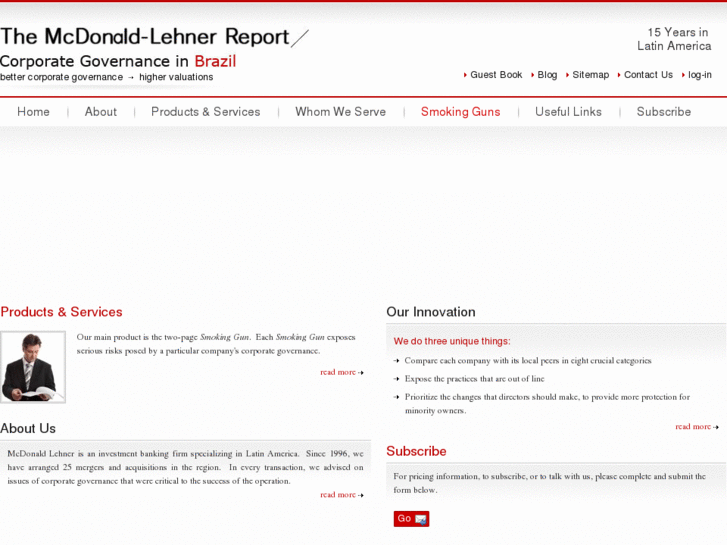
Task: Click the arrow bullet before 'Expose the practices'
Action: point(396,378)
